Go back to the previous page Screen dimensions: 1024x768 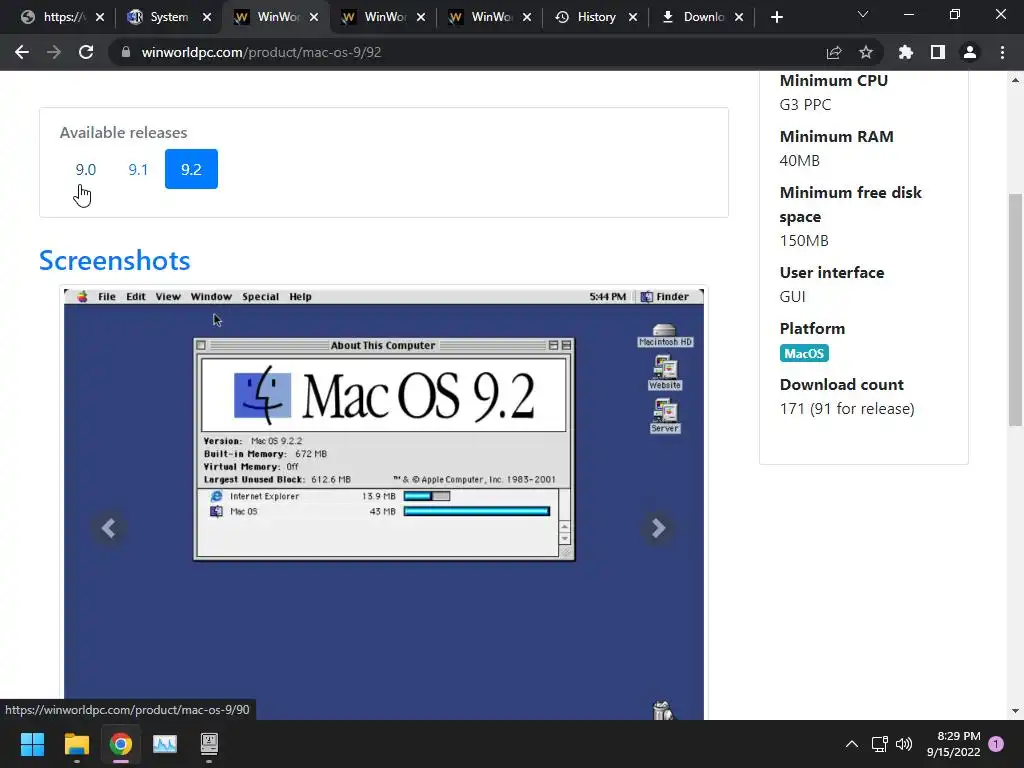(22, 52)
